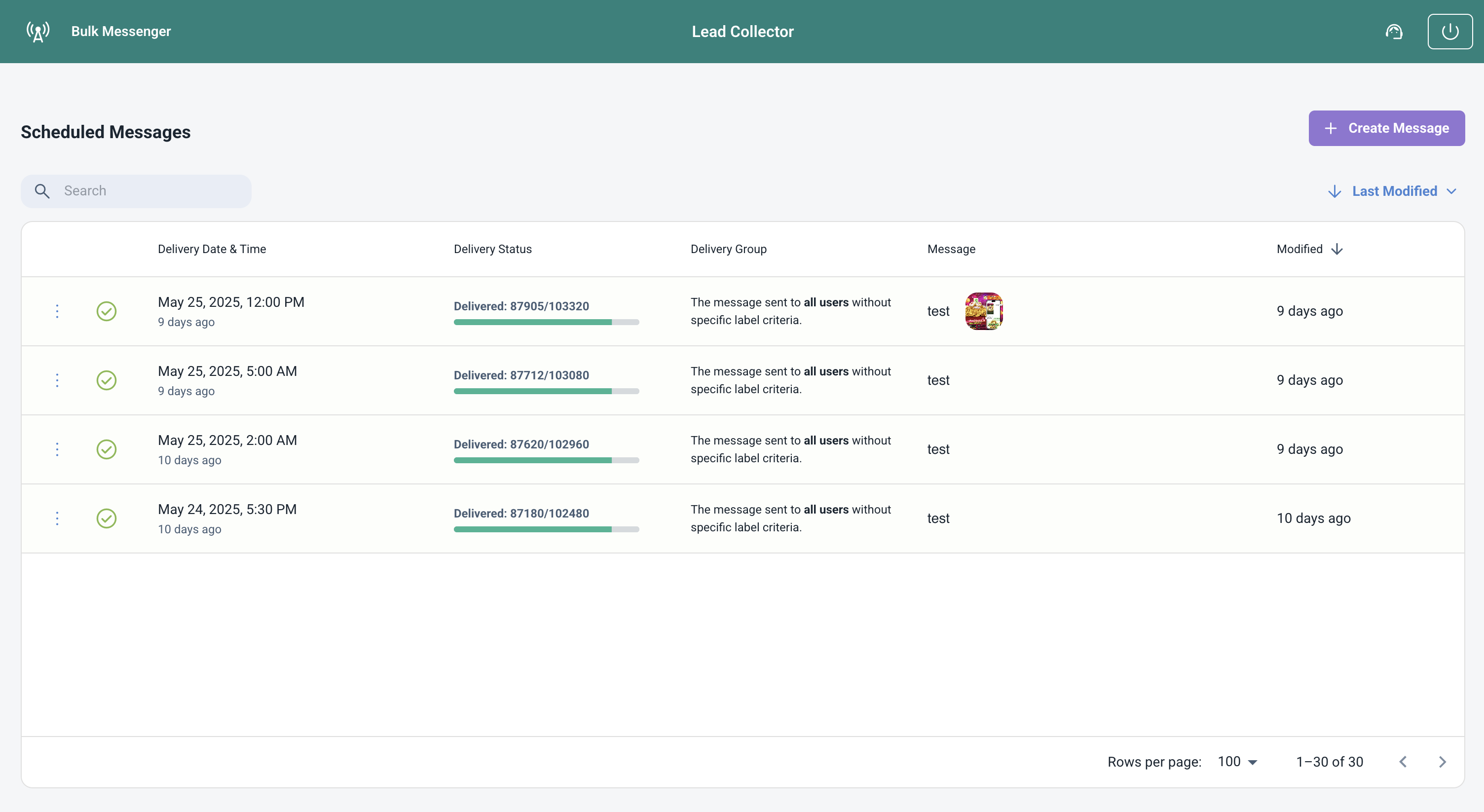Select the May 24, 2025, 5:30 PM date

click(x=227, y=509)
